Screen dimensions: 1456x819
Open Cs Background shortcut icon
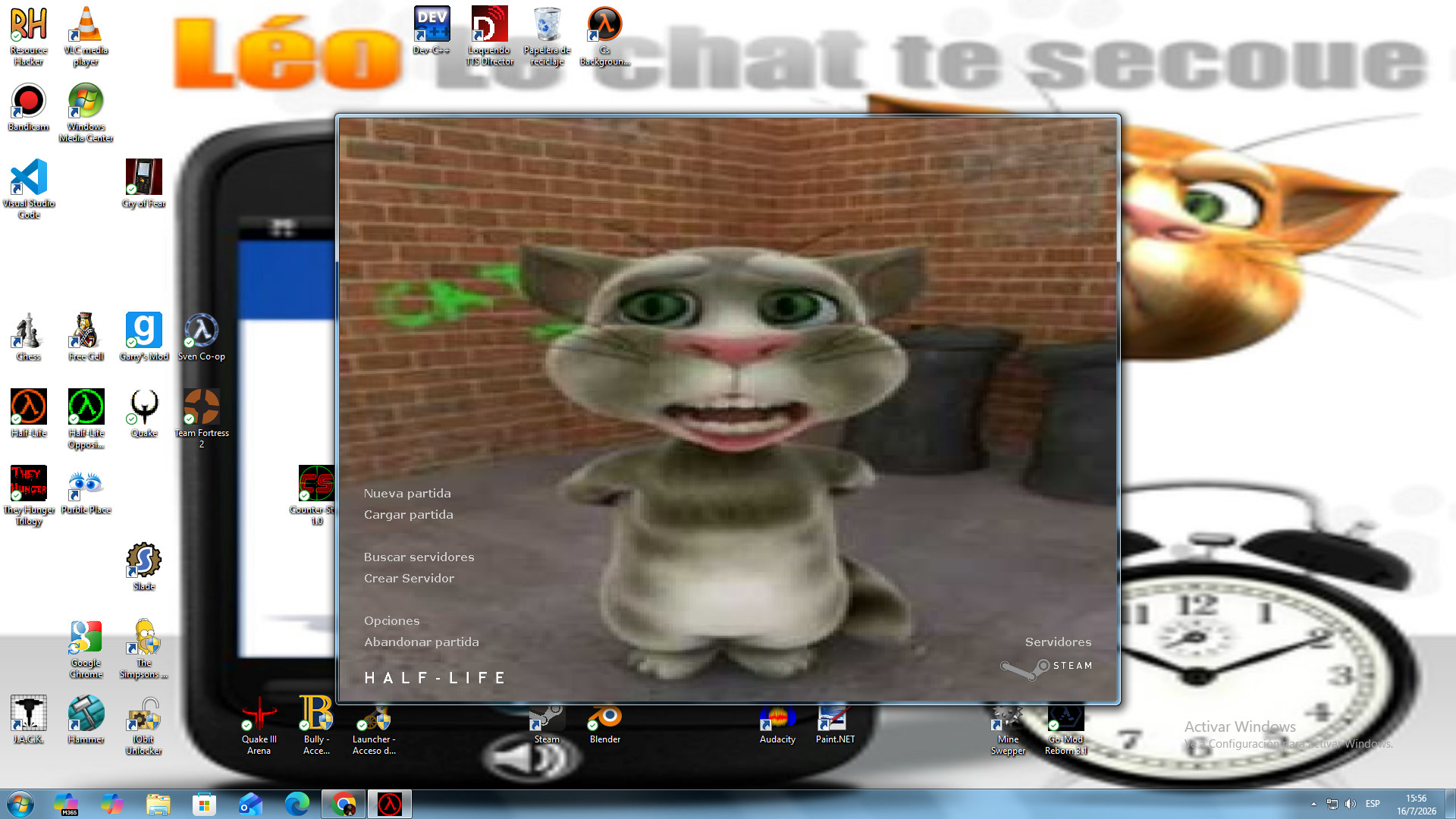[604, 36]
